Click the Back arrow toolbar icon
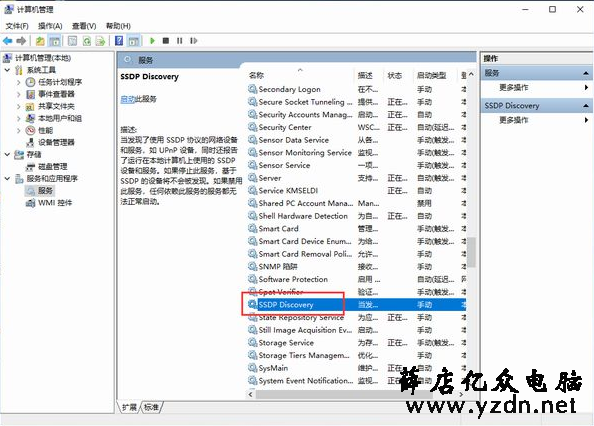Image resolution: width=594 pixels, height=426 pixels. (x=7, y=41)
